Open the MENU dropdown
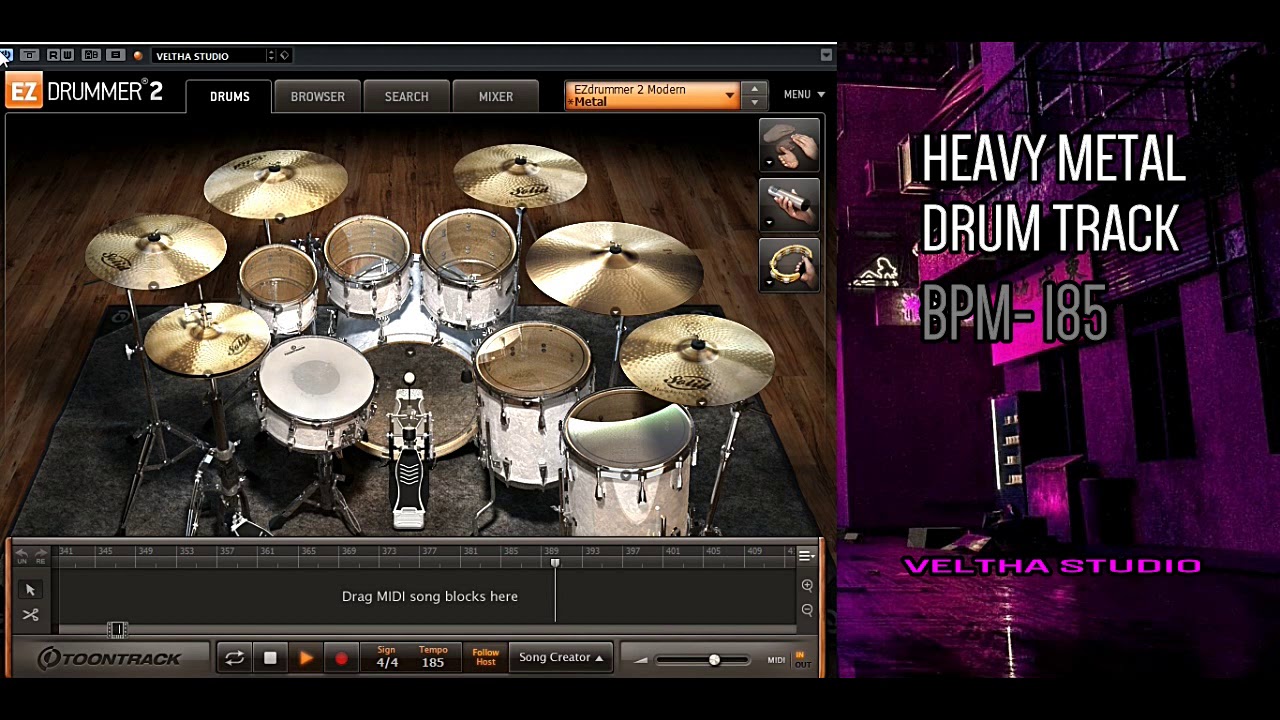This screenshot has height=720, width=1280. [804, 94]
